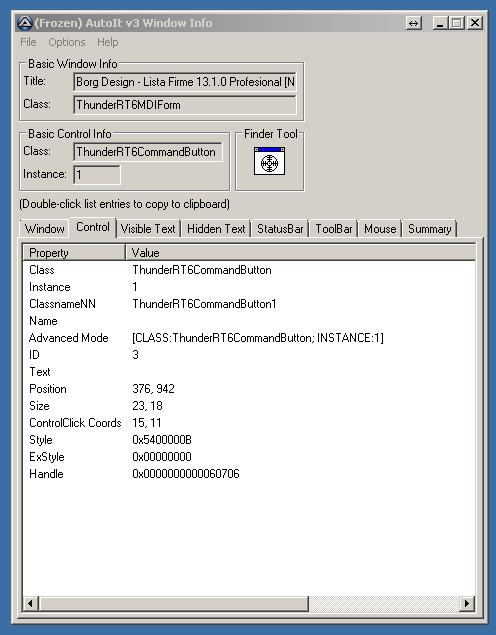Go to the Summary tab
496x635 pixels.
429,229
